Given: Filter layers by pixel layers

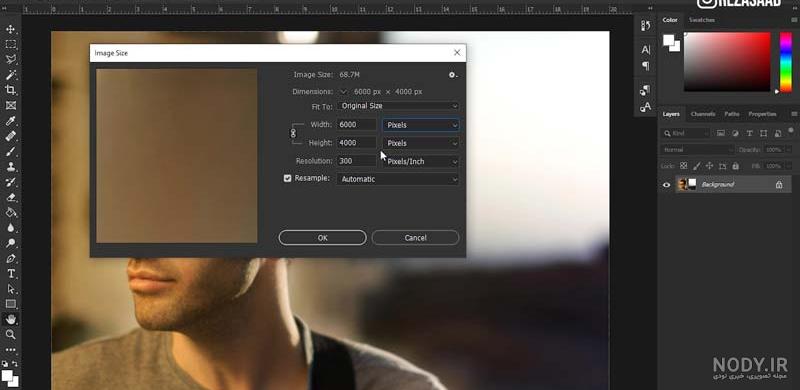Looking at the screenshot, I should point(720,133).
